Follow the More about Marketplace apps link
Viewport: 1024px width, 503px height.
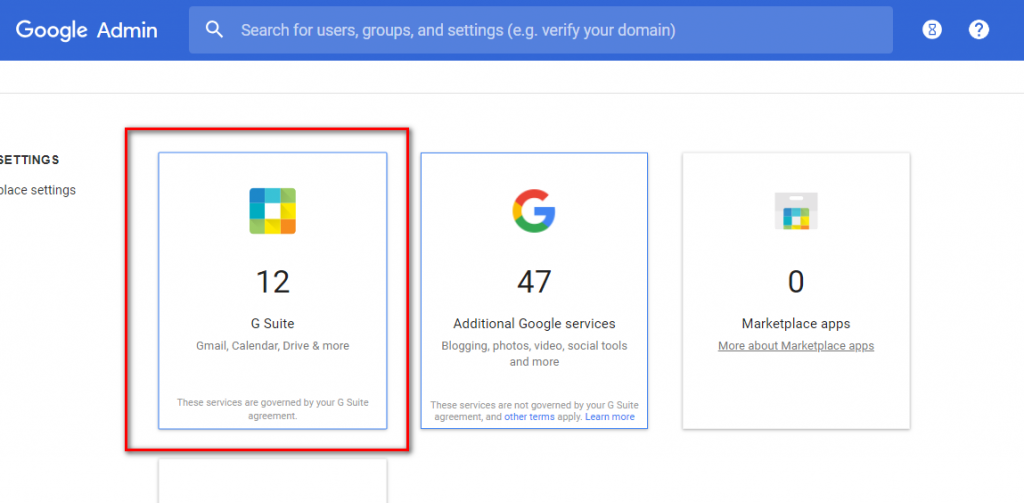click(796, 346)
